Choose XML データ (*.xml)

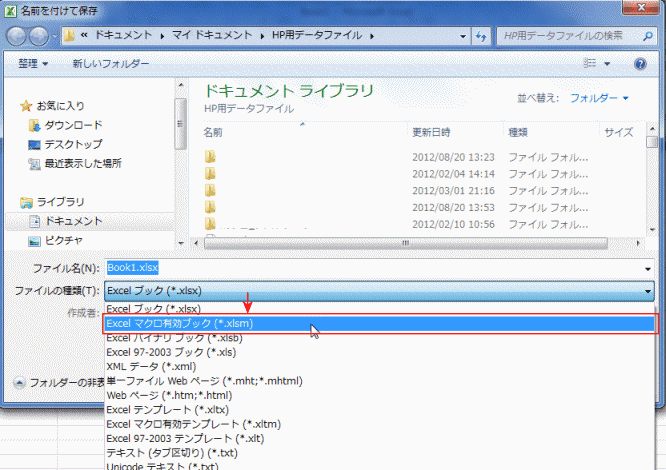(379, 367)
